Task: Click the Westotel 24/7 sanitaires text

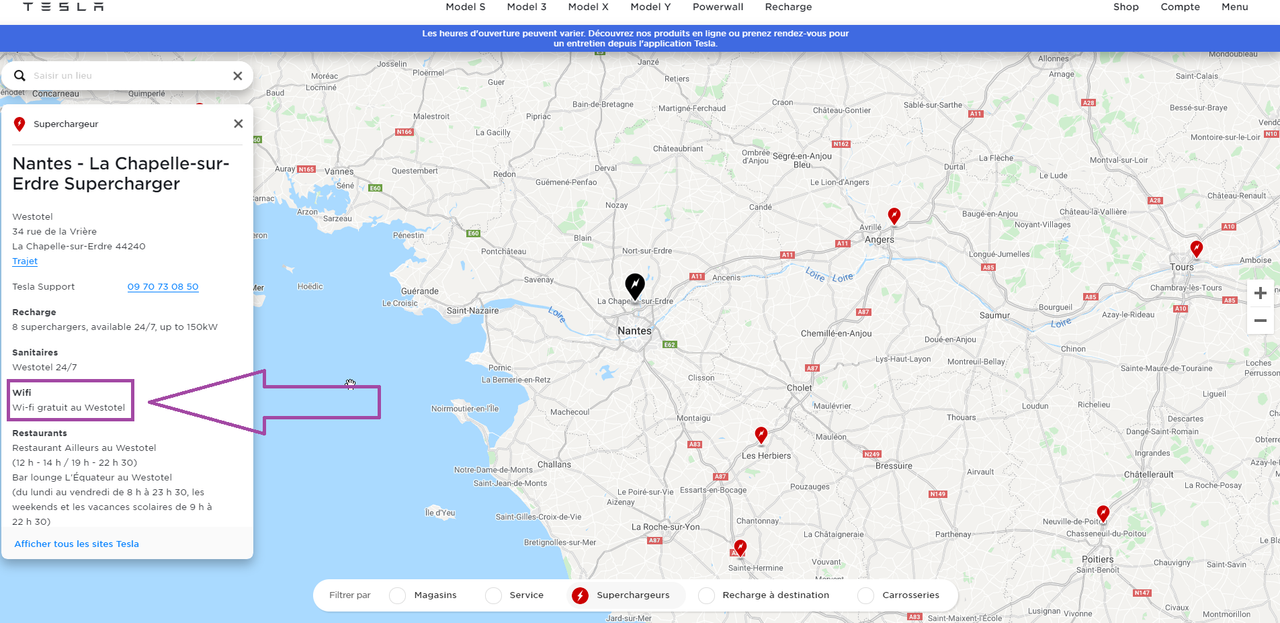Action: (x=44, y=367)
